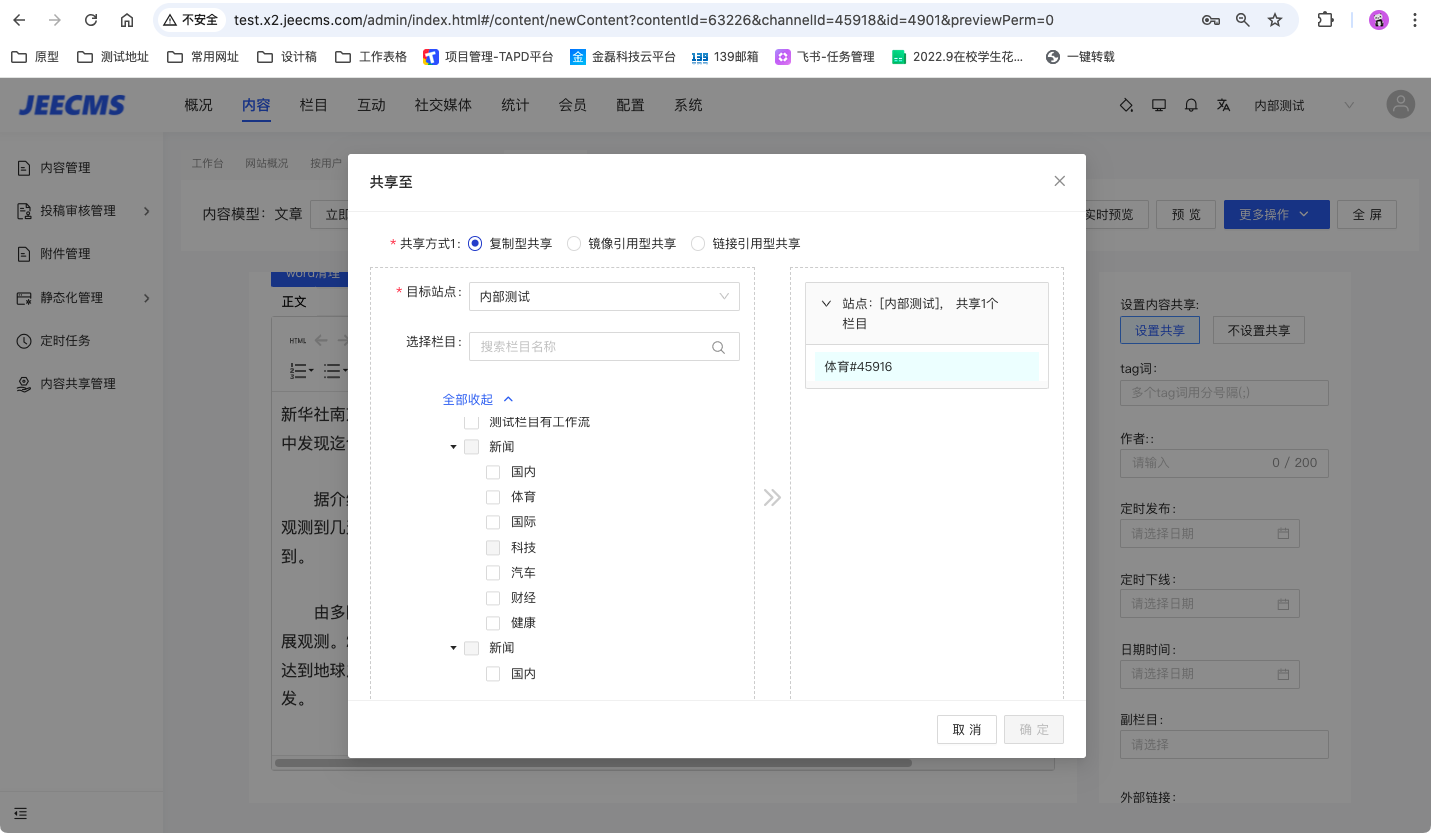Click the sidebar collapse icon at bottom left
This screenshot has width=1431, height=833.
(21, 813)
